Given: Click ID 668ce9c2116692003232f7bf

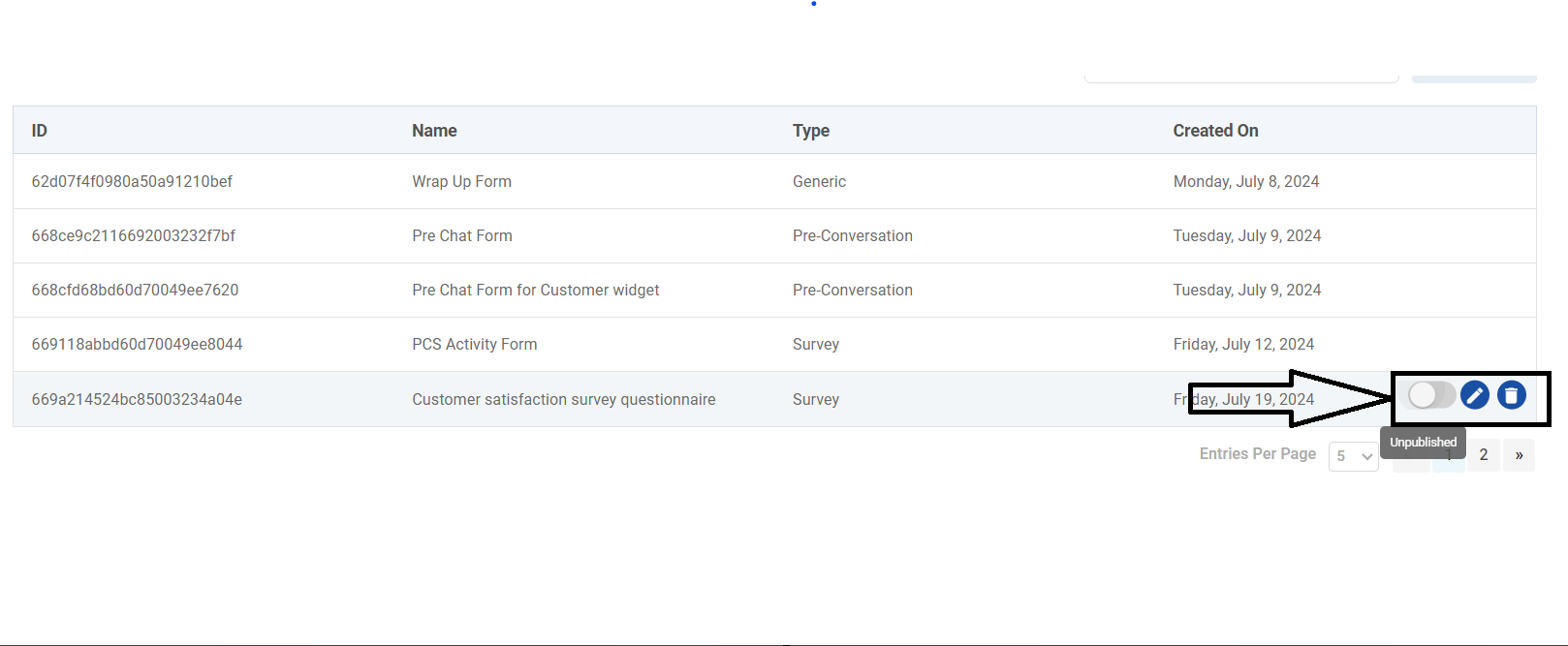Looking at the screenshot, I should (134, 236).
